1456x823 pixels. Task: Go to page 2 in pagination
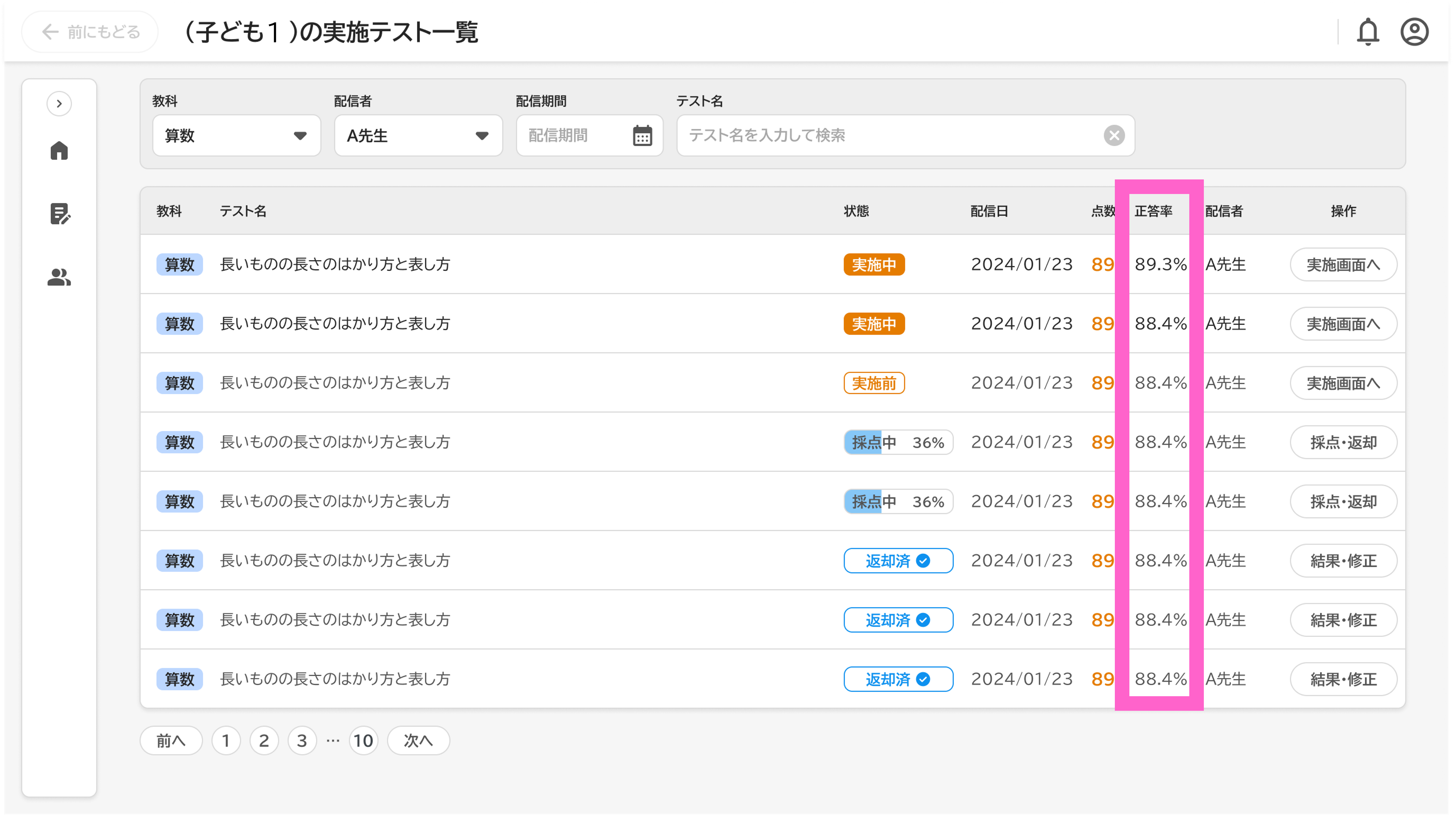264,741
